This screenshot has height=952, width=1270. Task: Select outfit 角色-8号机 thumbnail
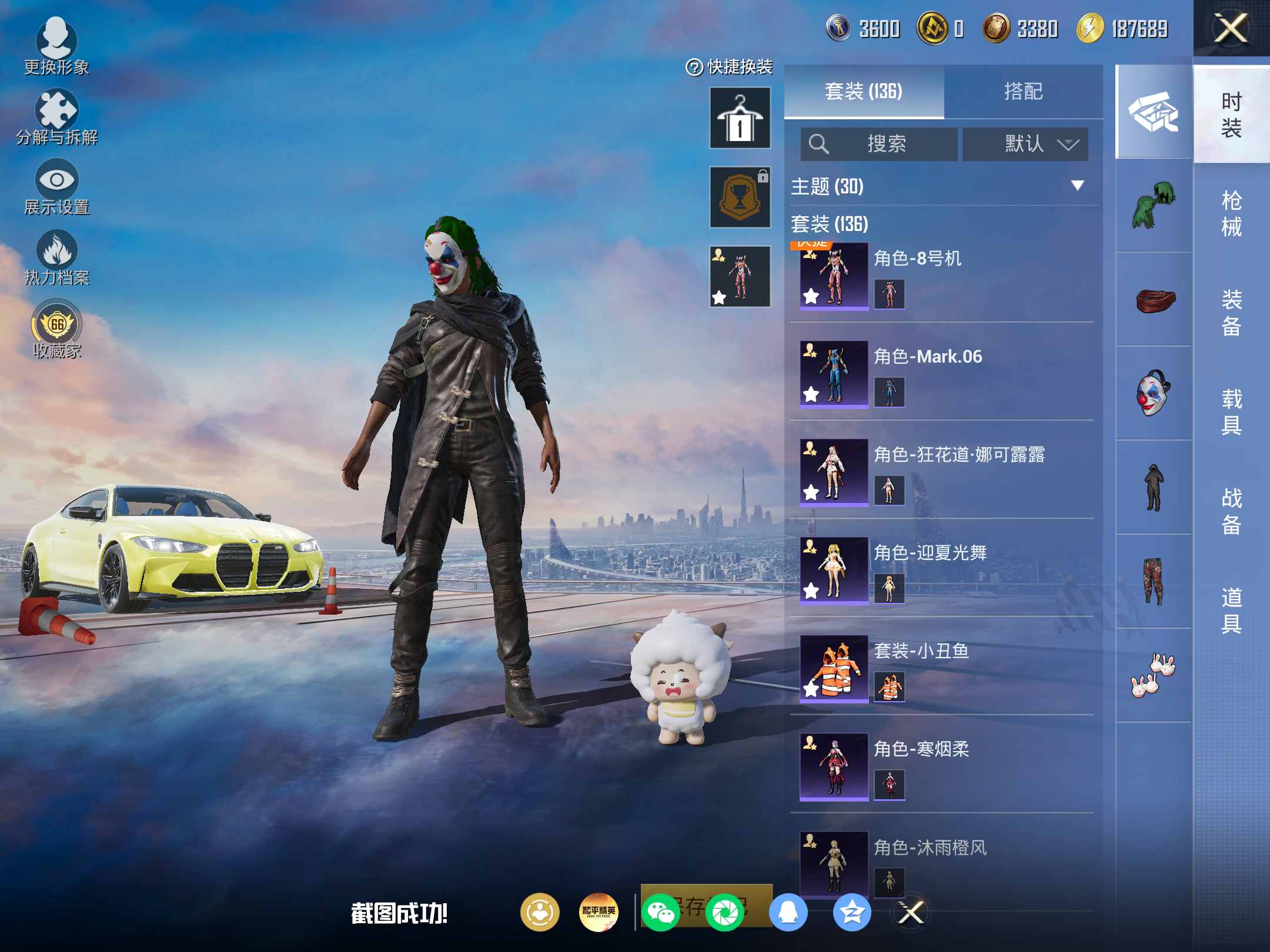(x=834, y=276)
